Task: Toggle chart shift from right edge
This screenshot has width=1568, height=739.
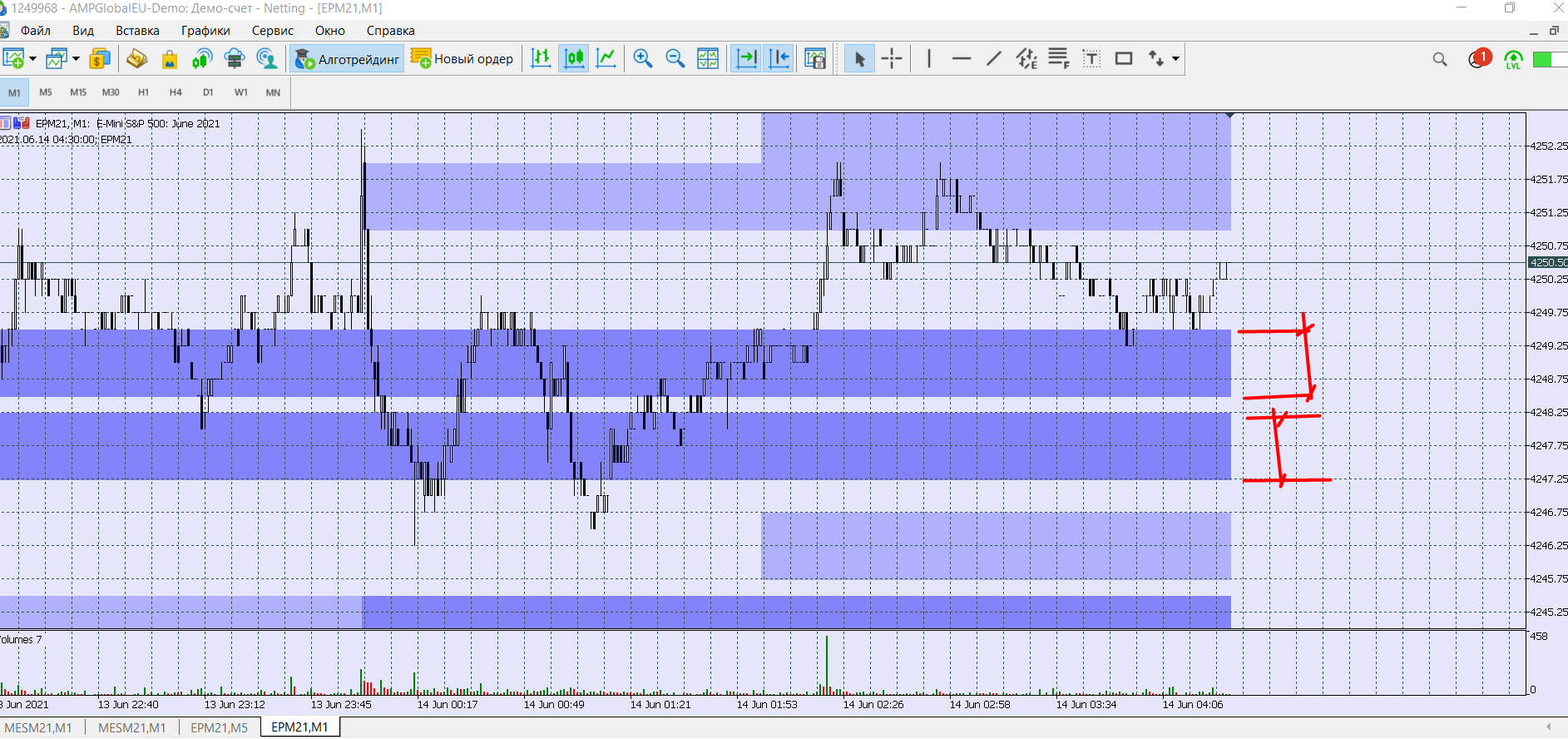Action: 779,58
